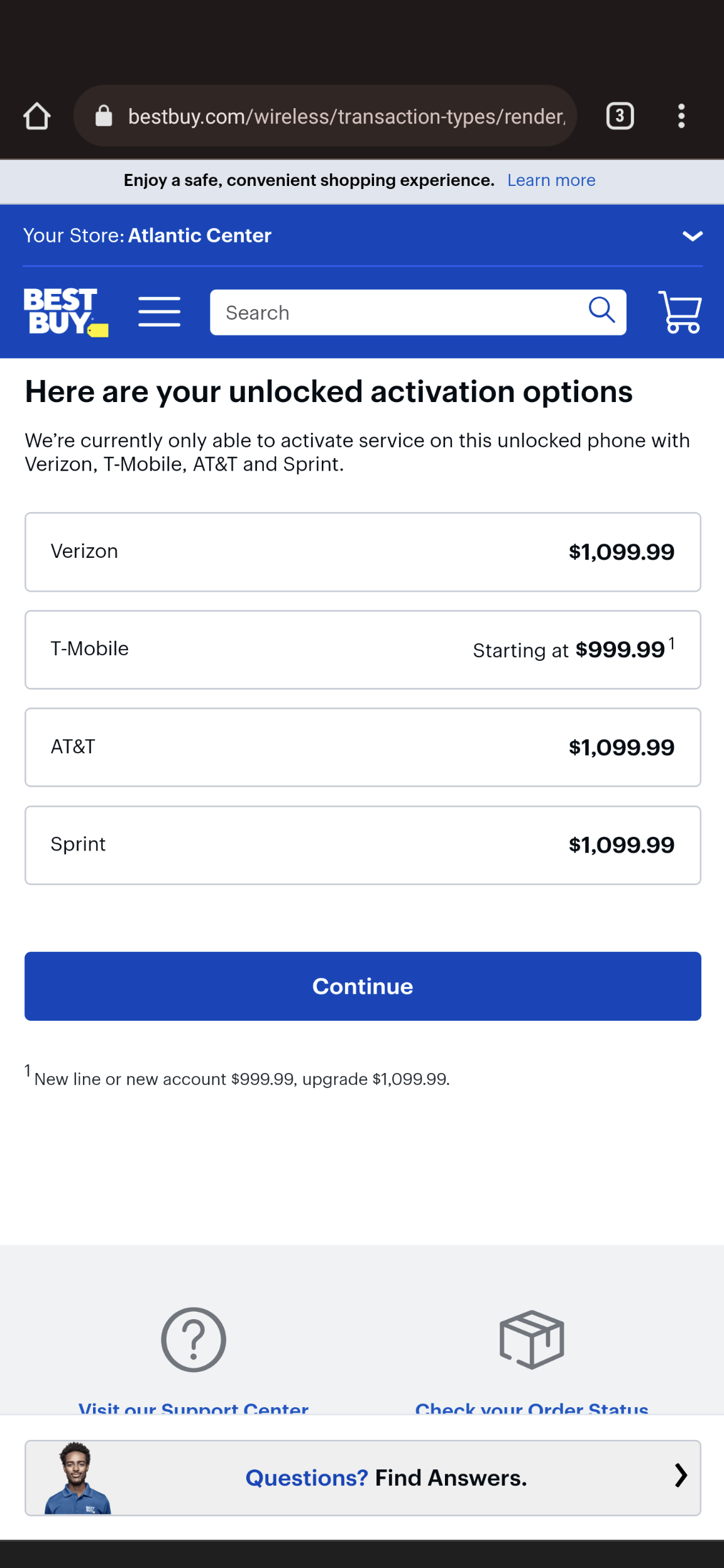724x1568 pixels.
Task: Choose the Sprint activation option
Action: point(363,845)
